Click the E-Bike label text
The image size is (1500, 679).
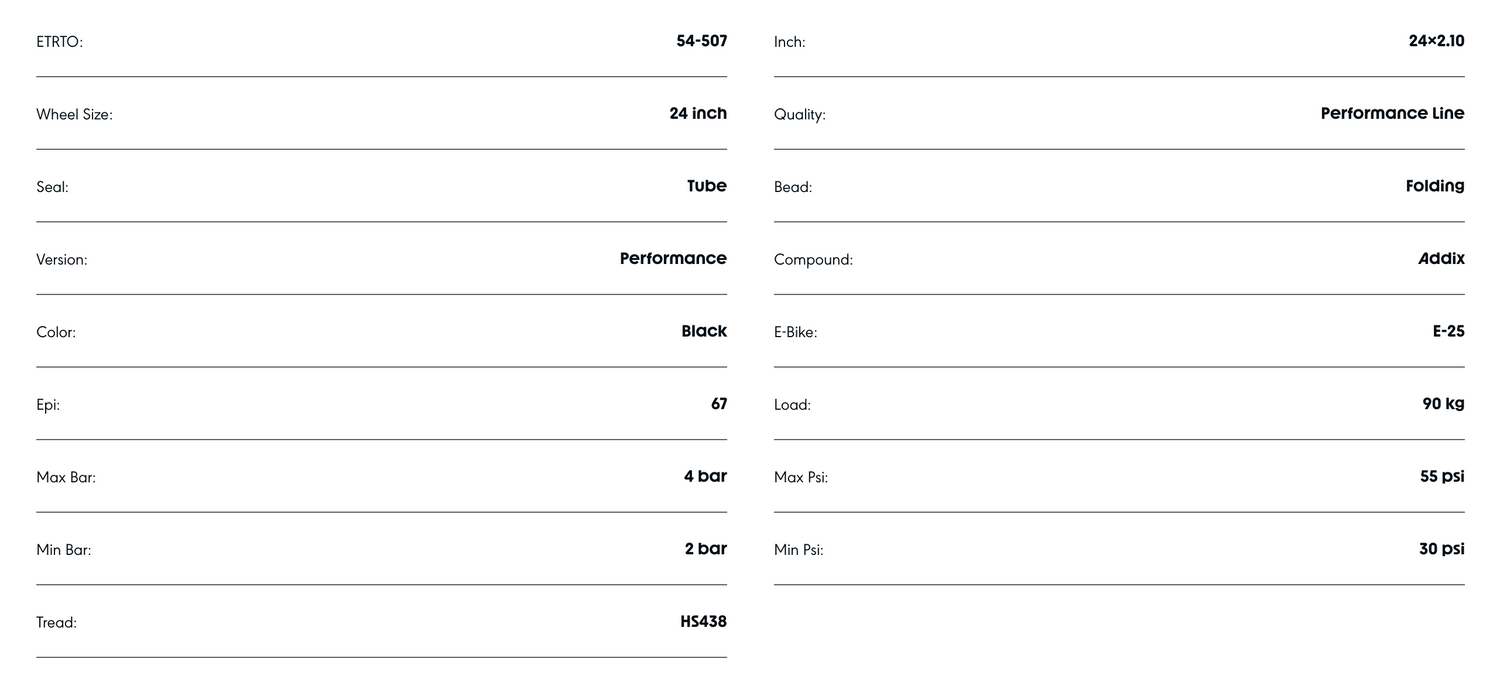795,332
